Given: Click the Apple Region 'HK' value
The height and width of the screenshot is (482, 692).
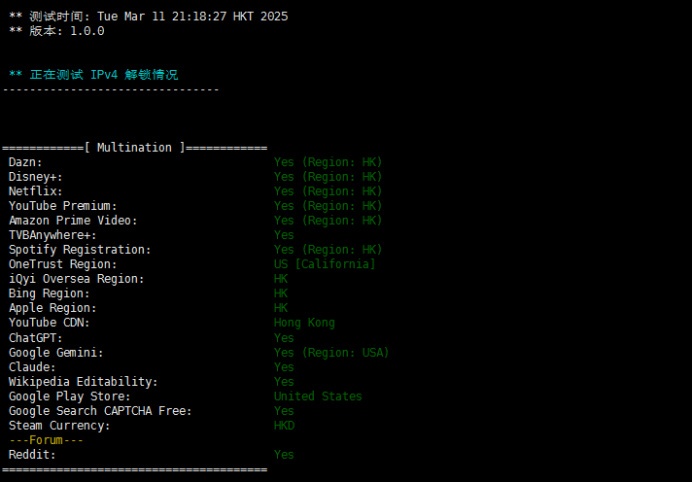Looking at the screenshot, I should click(x=281, y=308).
